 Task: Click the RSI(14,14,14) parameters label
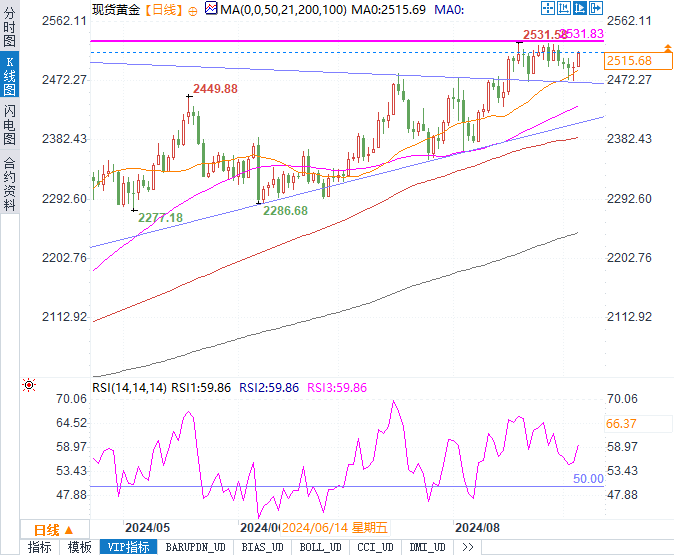click(129, 388)
